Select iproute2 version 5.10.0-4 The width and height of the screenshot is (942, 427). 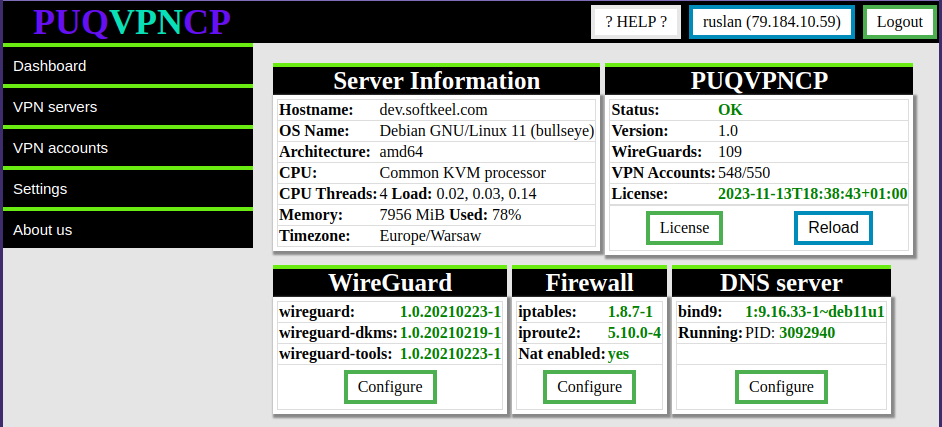pyautogui.click(x=634, y=333)
